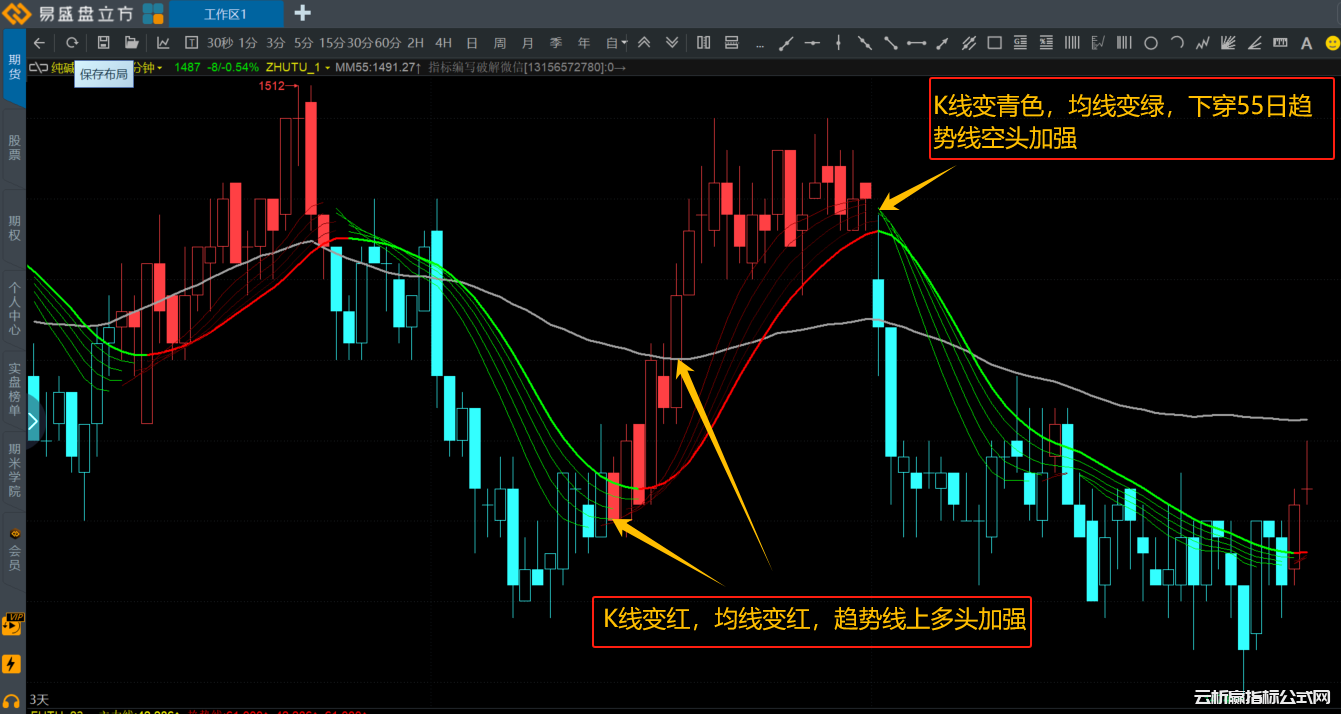Select the text annotation A tool
The image size is (1341, 714).
point(1306,43)
